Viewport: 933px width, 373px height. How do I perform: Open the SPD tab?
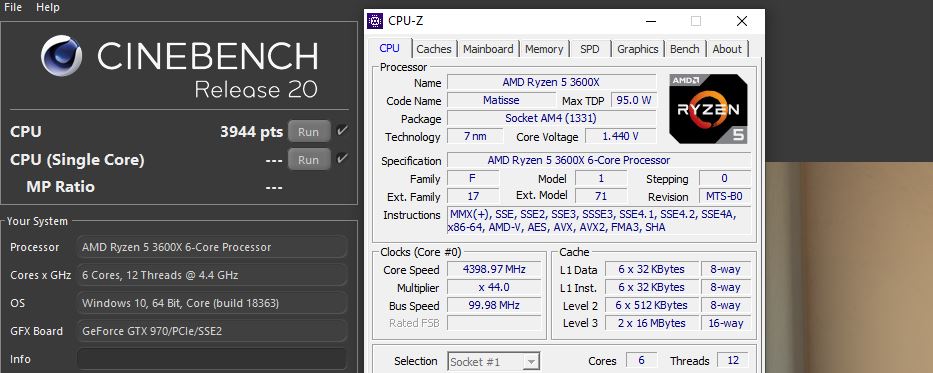[x=590, y=49]
